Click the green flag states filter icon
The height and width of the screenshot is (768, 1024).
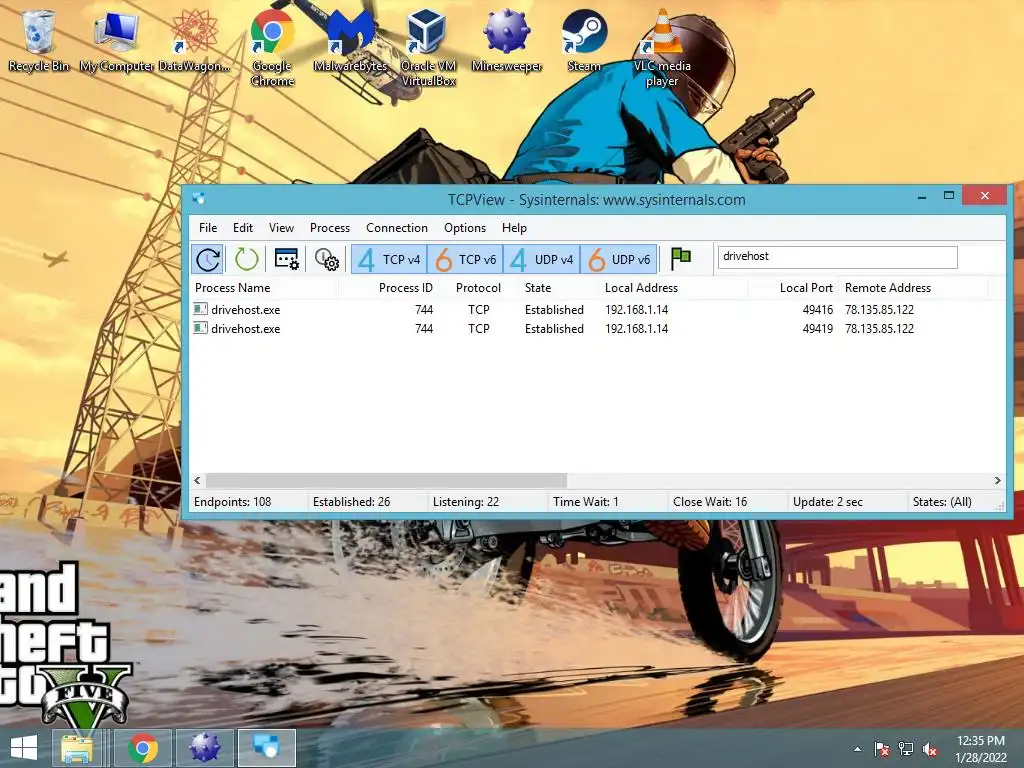point(680,259)
